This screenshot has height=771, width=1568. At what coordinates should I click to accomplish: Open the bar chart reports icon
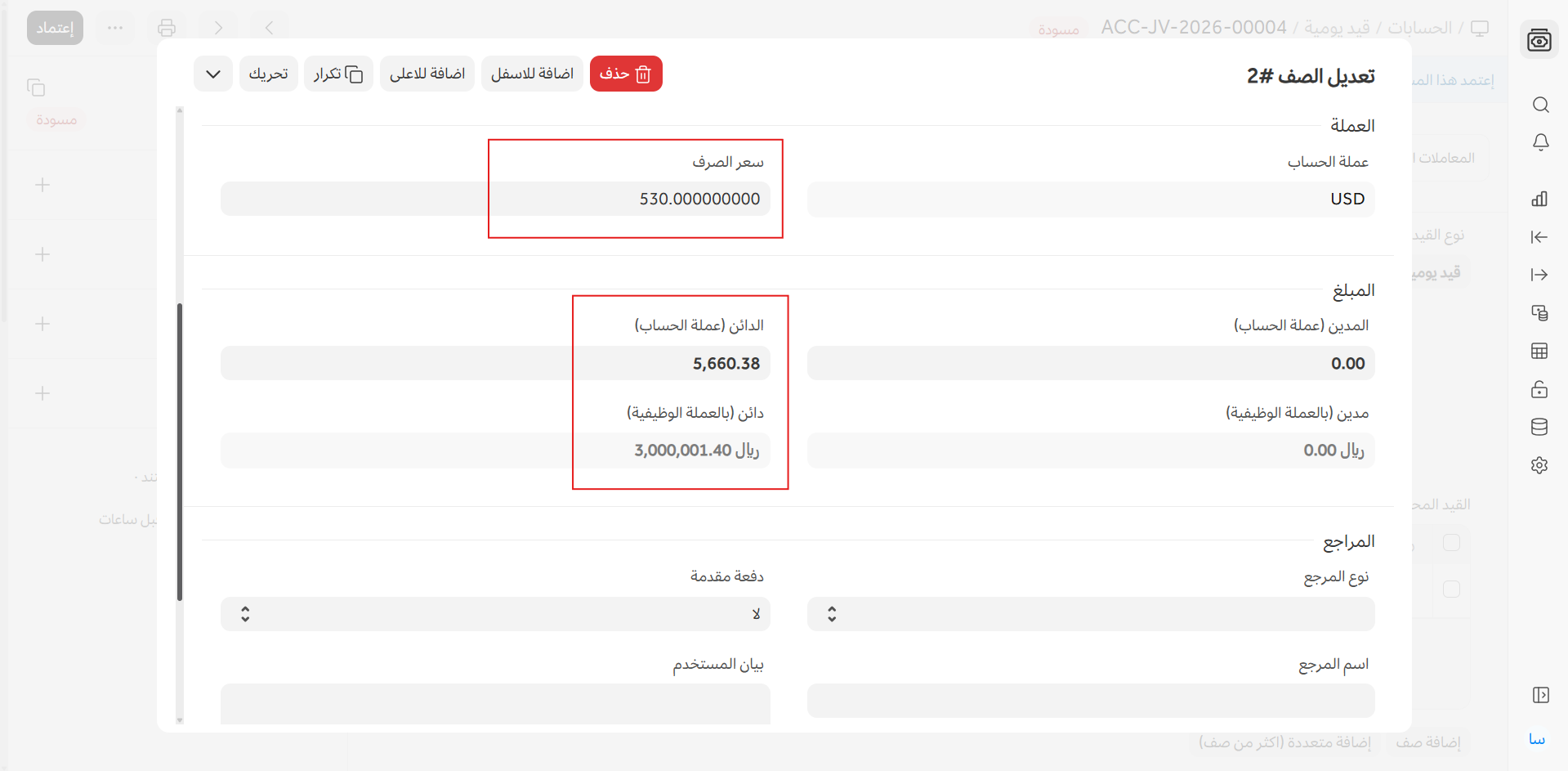[1539, 199]
